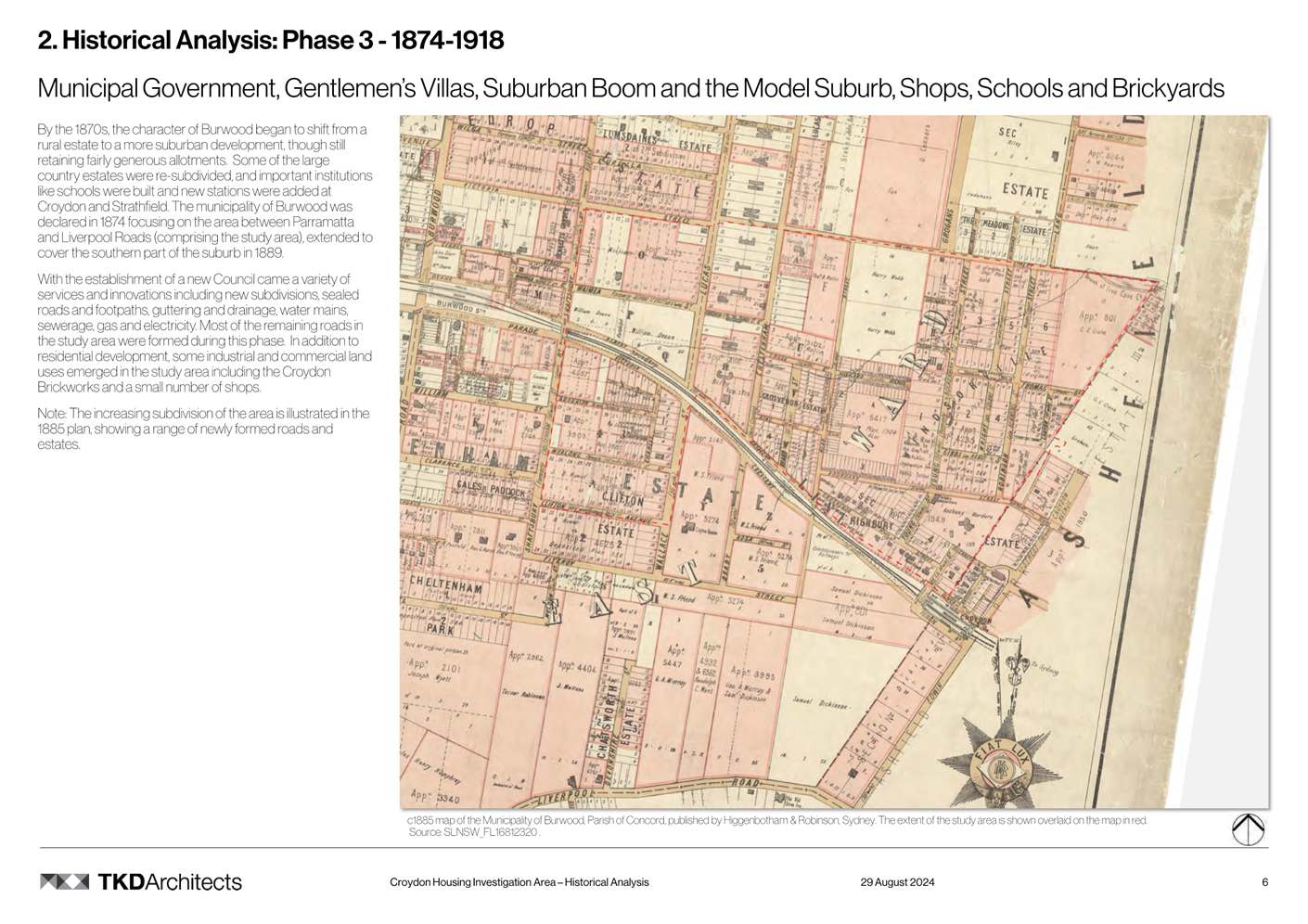Click the paragraph starting 'By the 1870s'
Viewport: 1308px width, 924px height.
[205, 190]
